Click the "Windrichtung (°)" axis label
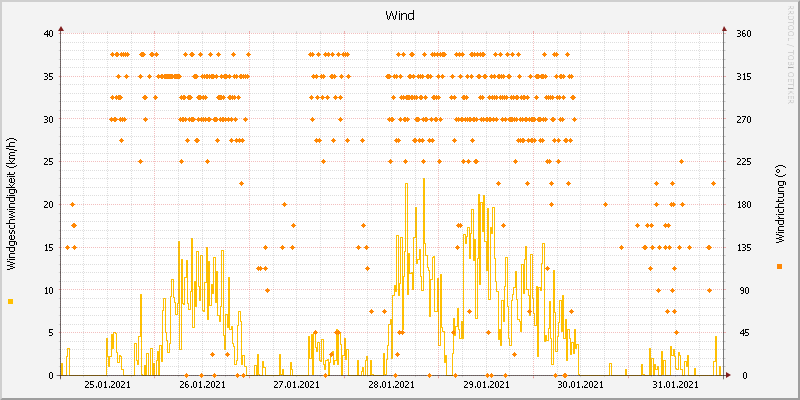 pos(779,205)
